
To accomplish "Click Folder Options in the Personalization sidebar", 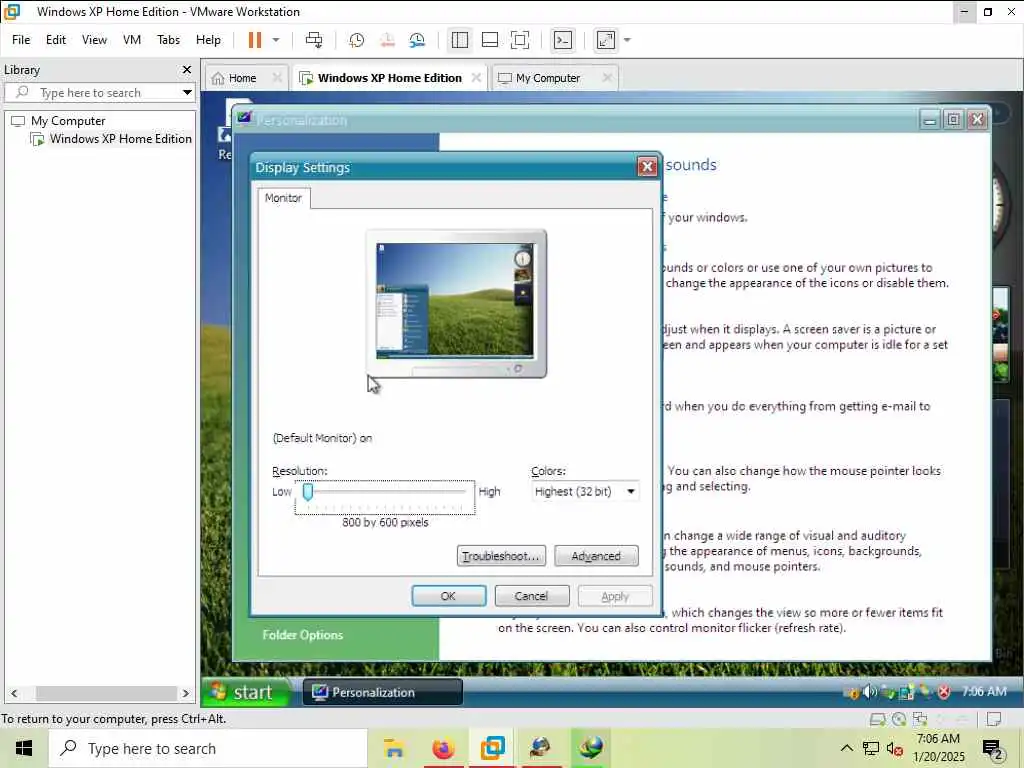I will pyautogui.click(x=302, y=635).
